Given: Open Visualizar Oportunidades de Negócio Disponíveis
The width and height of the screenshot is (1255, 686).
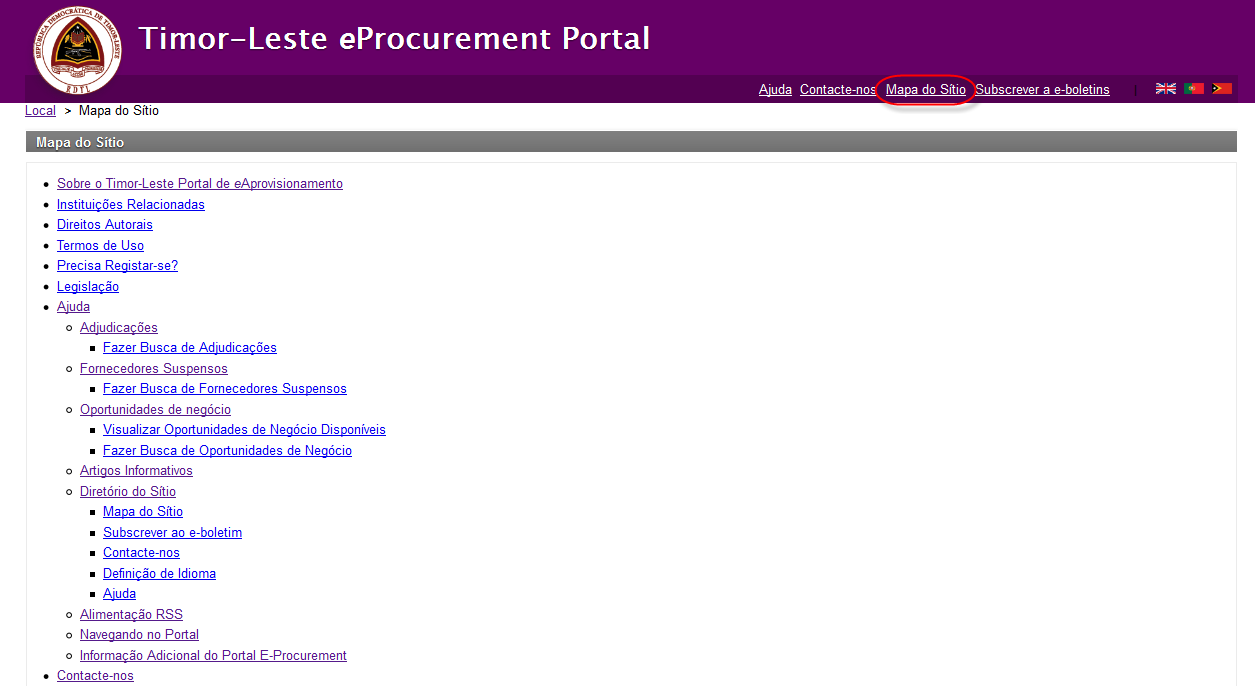Looking at the screenshot, I should (x=244, y=430).
